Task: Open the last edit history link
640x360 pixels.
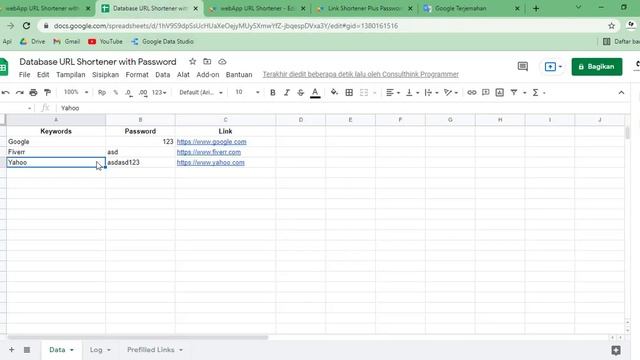Action: [360, 74]
